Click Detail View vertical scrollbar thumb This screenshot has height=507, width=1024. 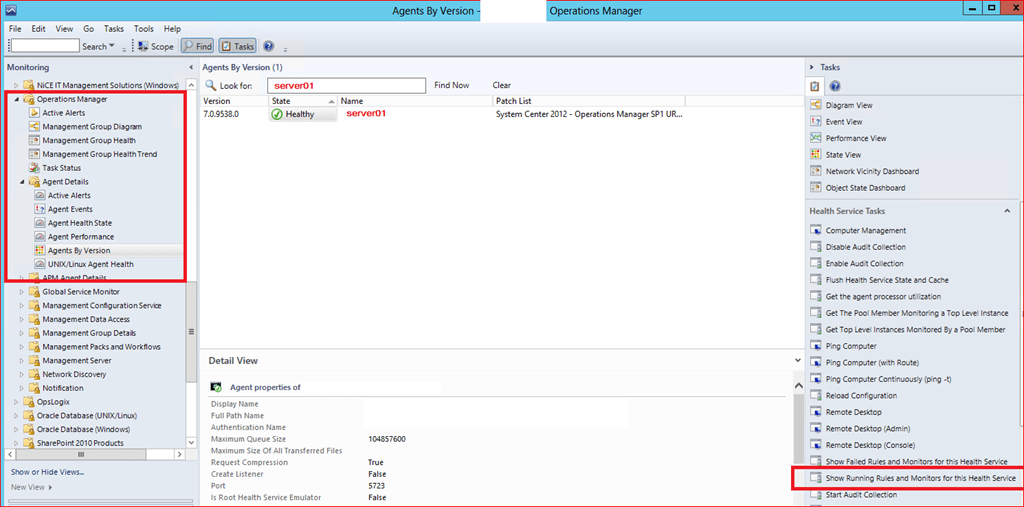[x=798, y=427]
